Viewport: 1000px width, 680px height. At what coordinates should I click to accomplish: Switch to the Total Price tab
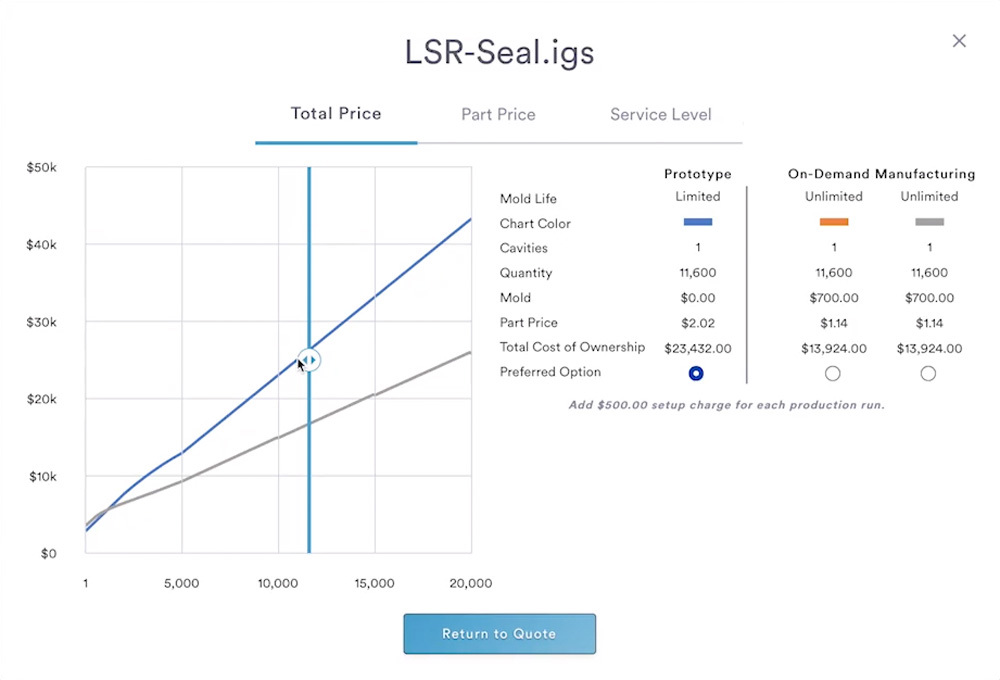(336, 114)
